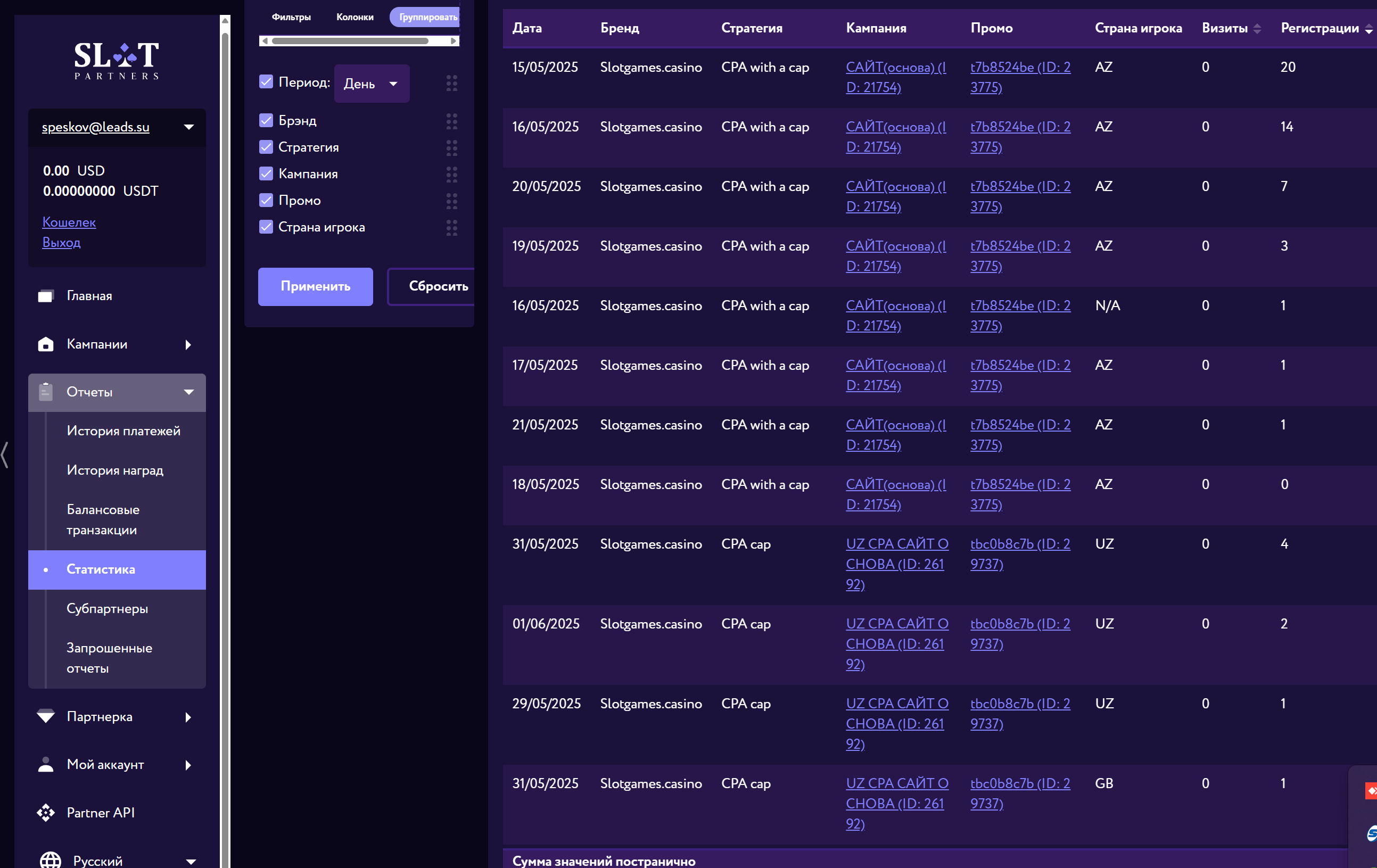This screenshot has height=868, width=1377.
Task: Click the Мой аккаунт person icon
Action: (46, 765)
